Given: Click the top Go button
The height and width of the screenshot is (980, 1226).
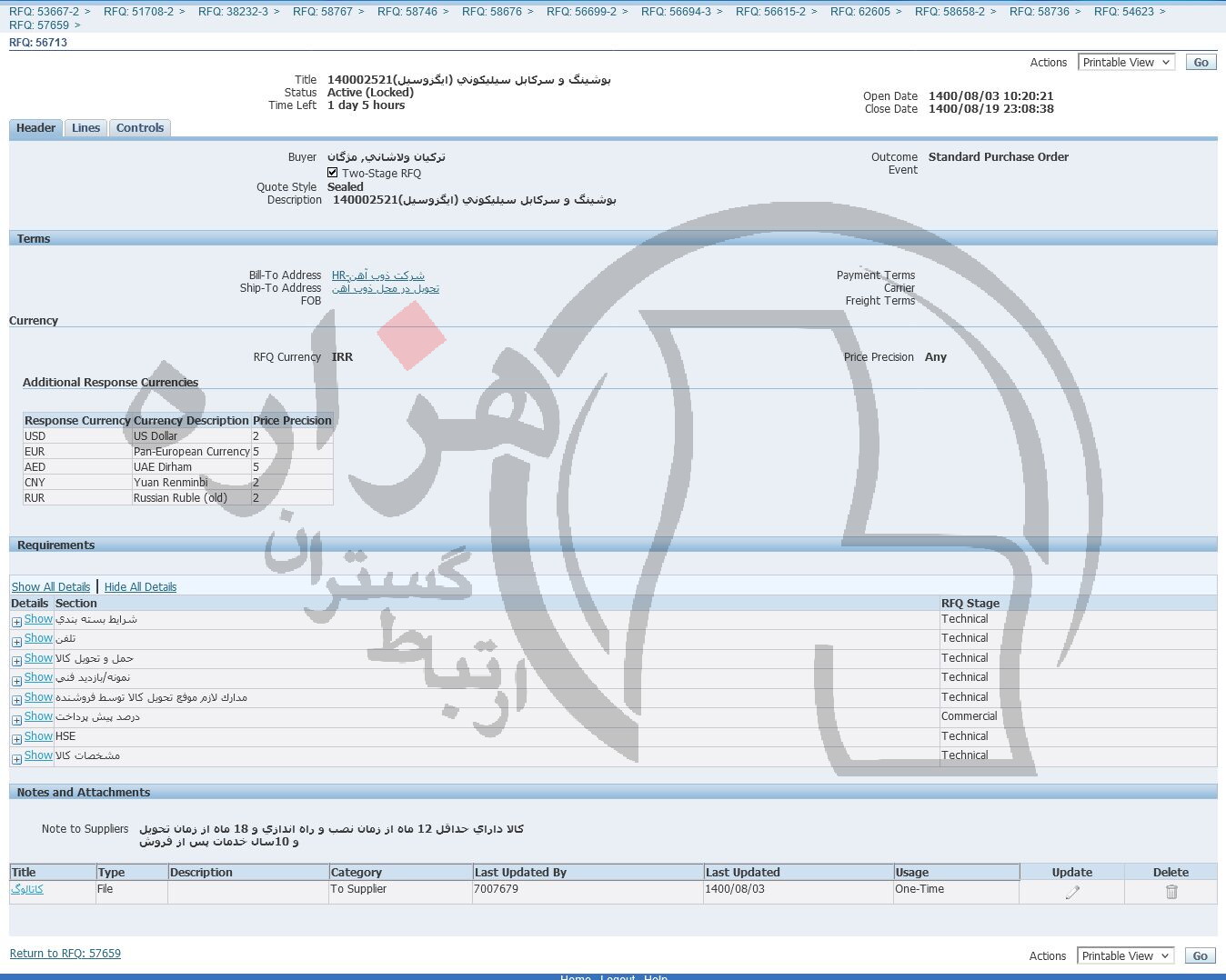Looking at the screenshot, I should coord(1201,62).
